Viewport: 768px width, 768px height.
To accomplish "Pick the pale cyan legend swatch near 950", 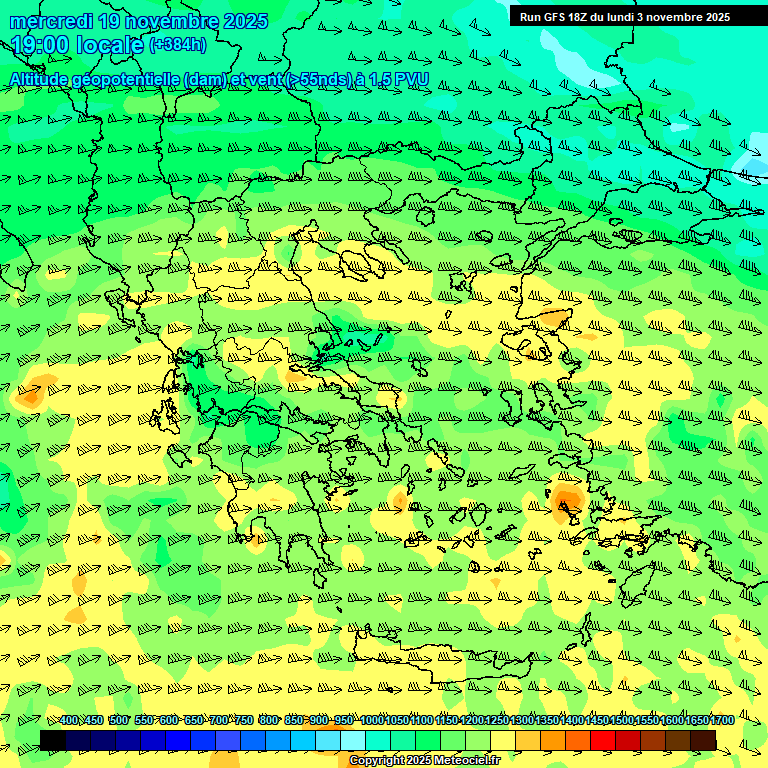I will coord(353,740).
